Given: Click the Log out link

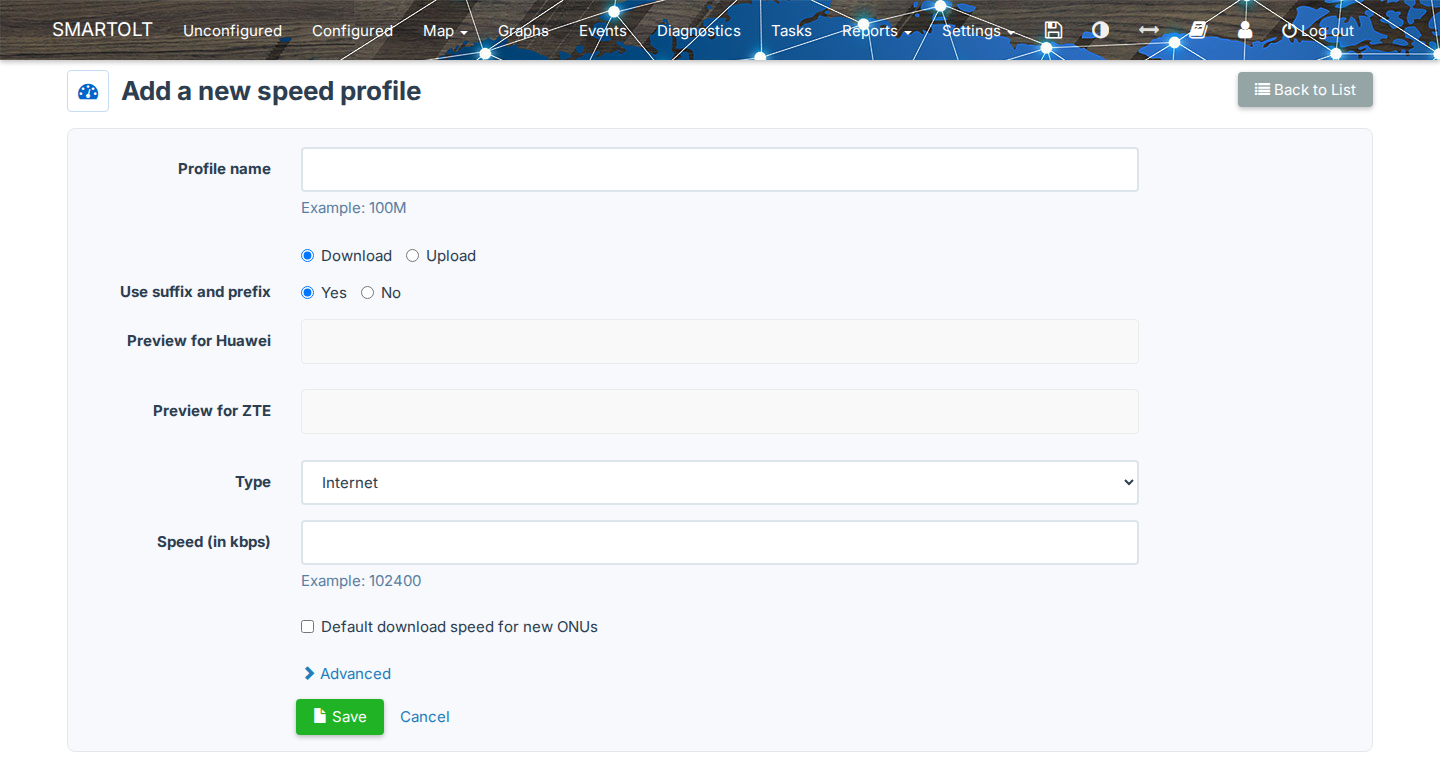Looking at the screenshot, I should click(1318, 31).
